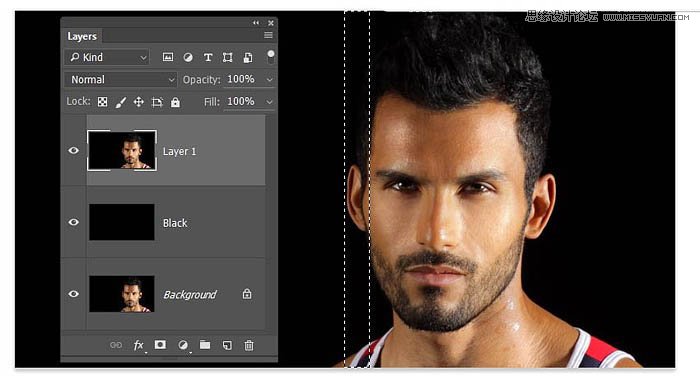Image resolution: width=700 pixels, height=380 pixels.
Task: Open the Normal blend mode dropdown
Action: (121, 79)
